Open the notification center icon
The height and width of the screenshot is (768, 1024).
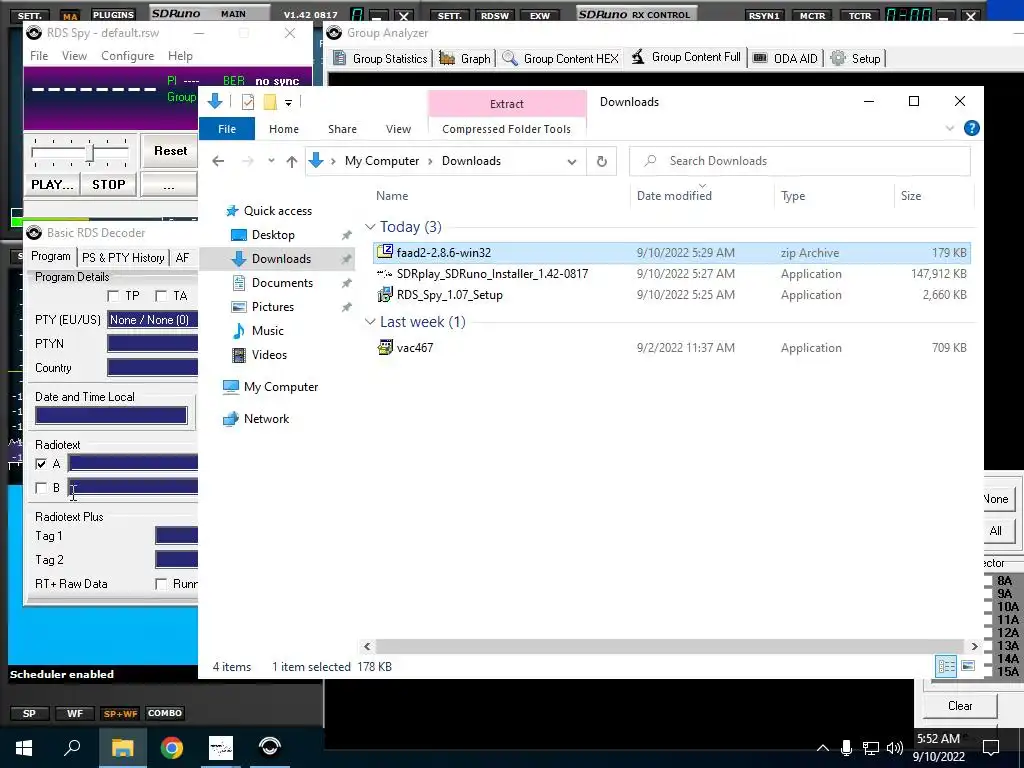point(991,748)
